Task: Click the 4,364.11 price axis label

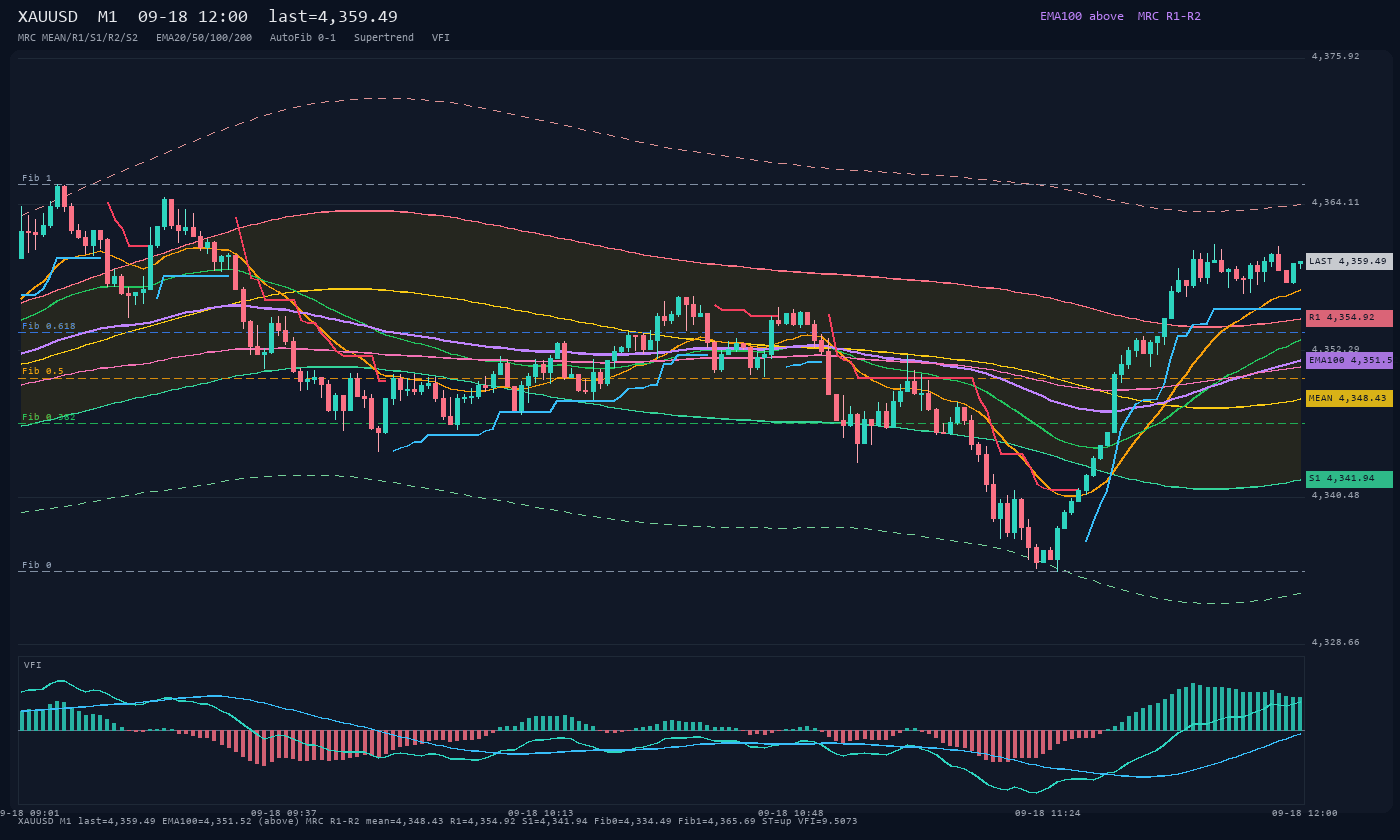Action: 1336,202
